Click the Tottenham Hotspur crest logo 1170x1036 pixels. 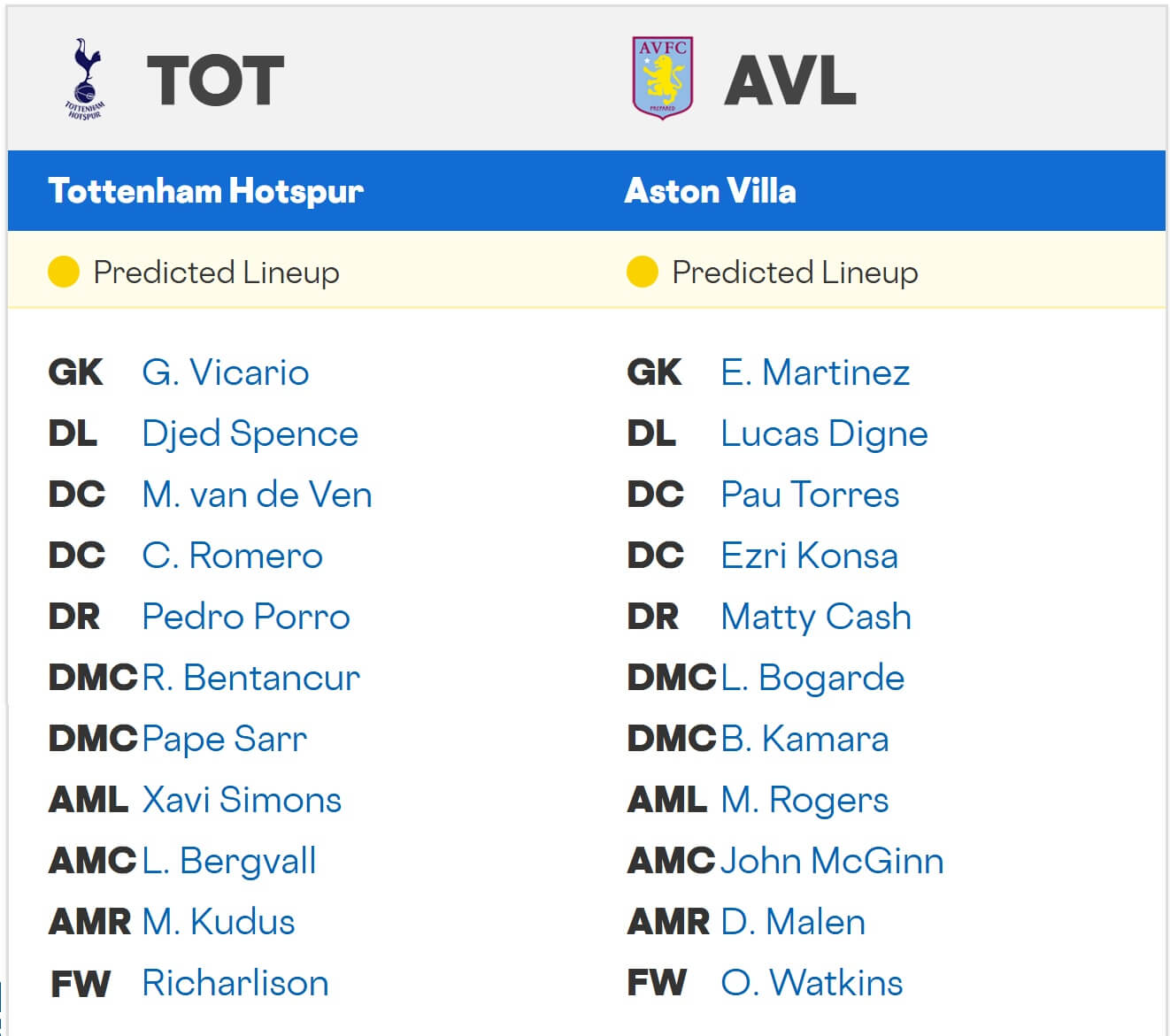tap(85, 80)
